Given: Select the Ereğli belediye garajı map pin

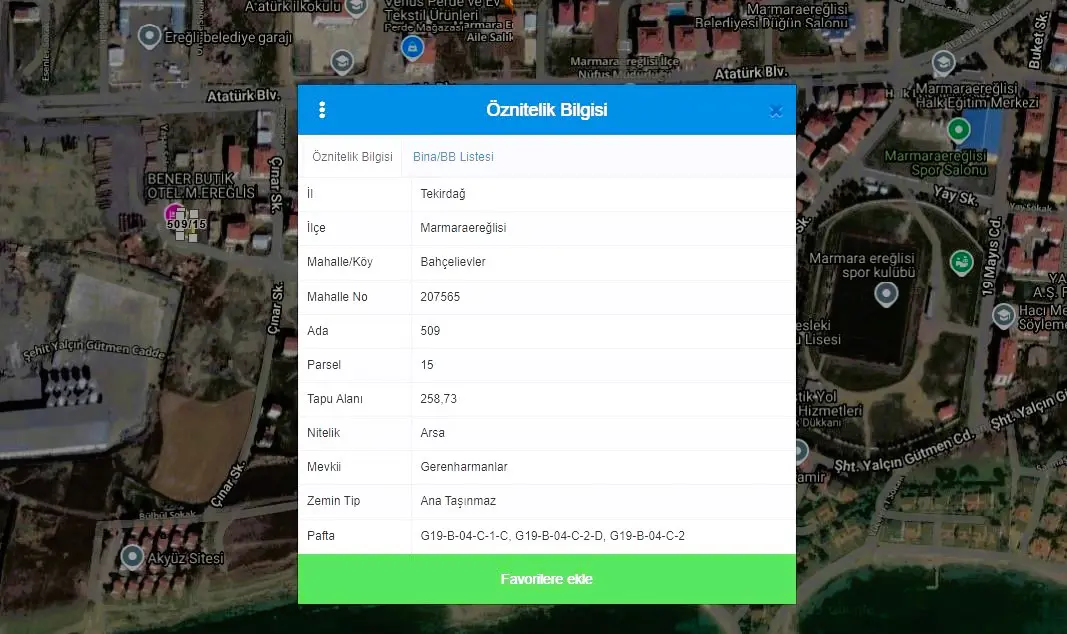Looking at the screenshot, I should 149,36.
